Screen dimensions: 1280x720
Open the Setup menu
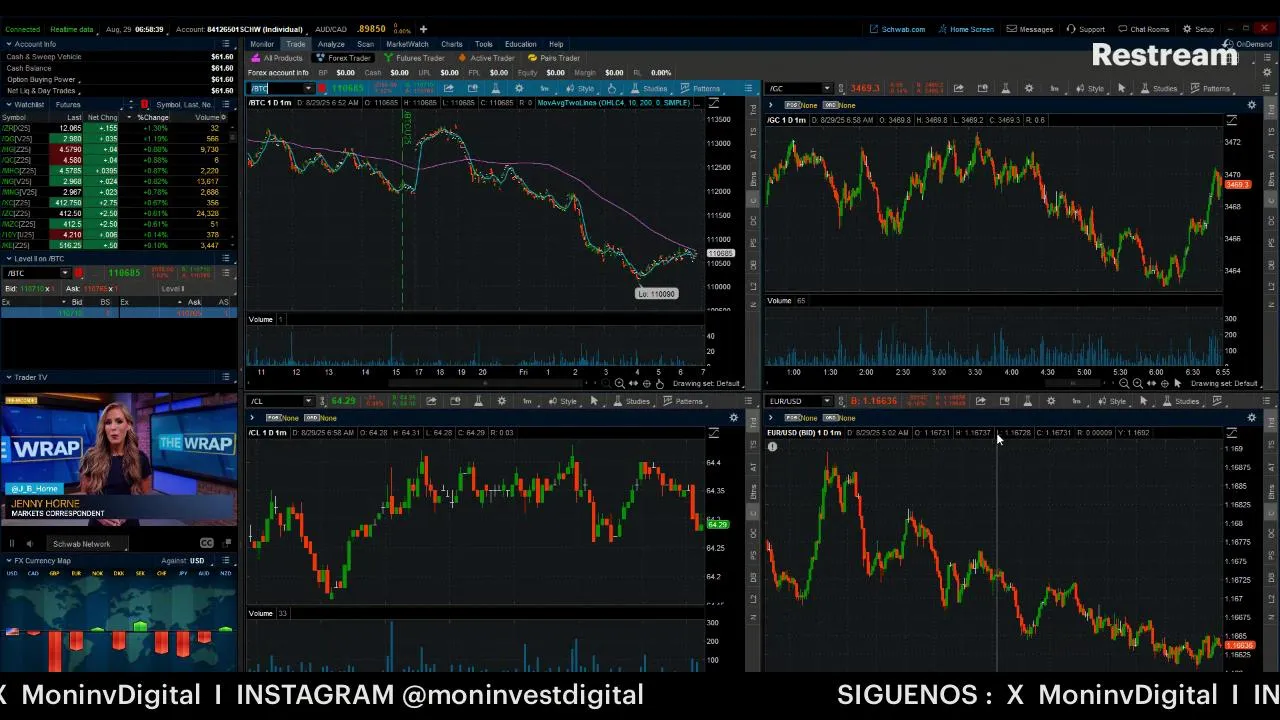[1199, 29]
